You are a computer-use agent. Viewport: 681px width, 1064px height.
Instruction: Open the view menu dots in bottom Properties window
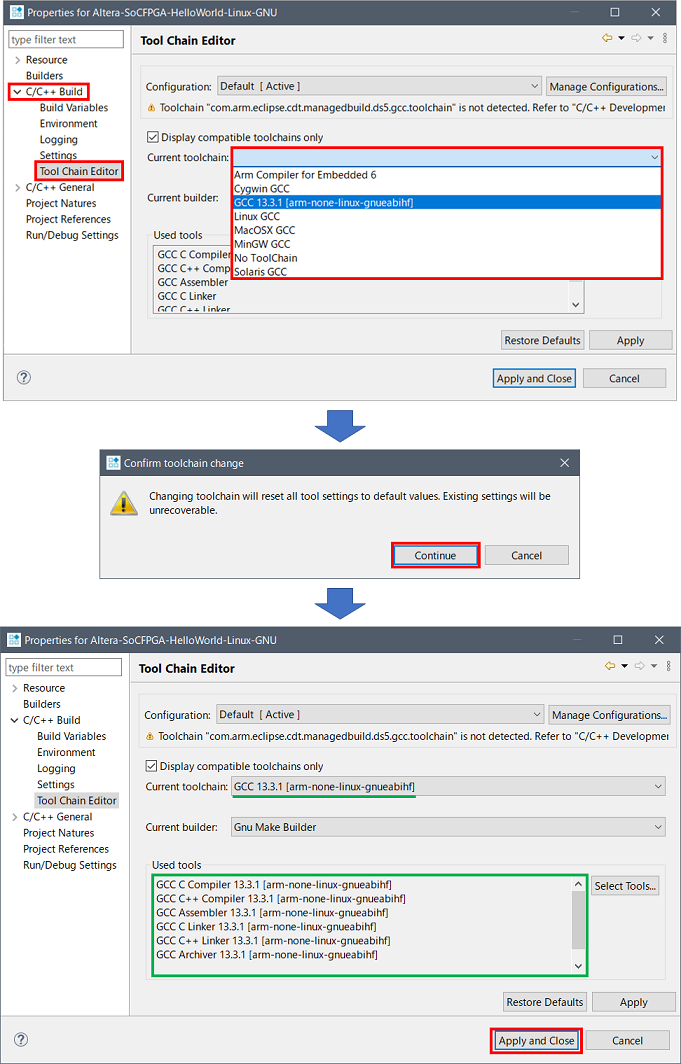click(668, 666)
